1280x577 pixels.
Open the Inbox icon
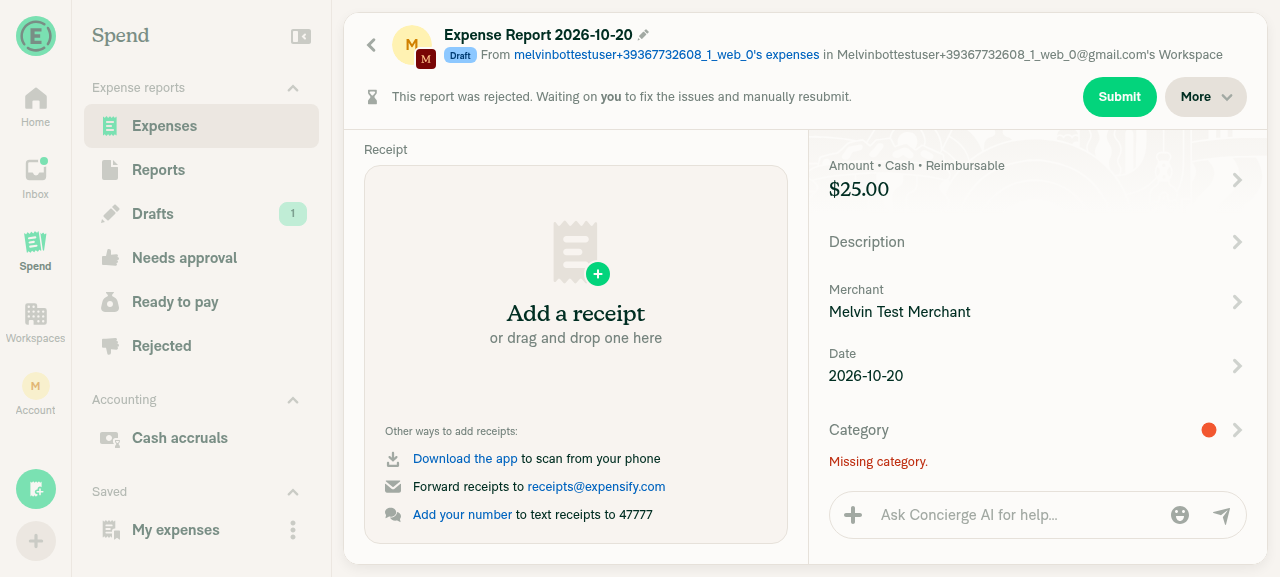coord(35,170)
